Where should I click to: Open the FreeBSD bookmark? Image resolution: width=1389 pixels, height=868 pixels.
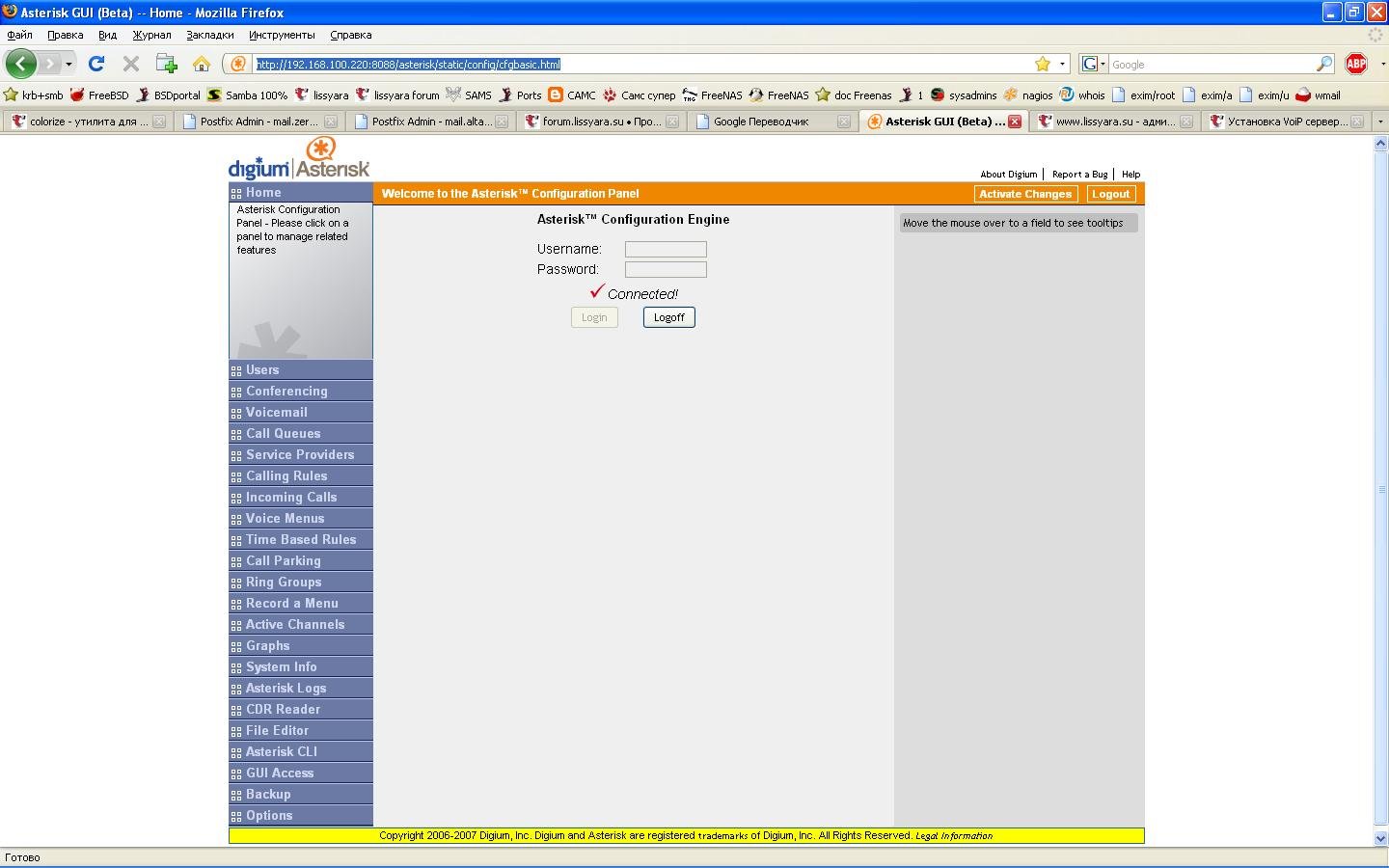click(x=99, y=95)
